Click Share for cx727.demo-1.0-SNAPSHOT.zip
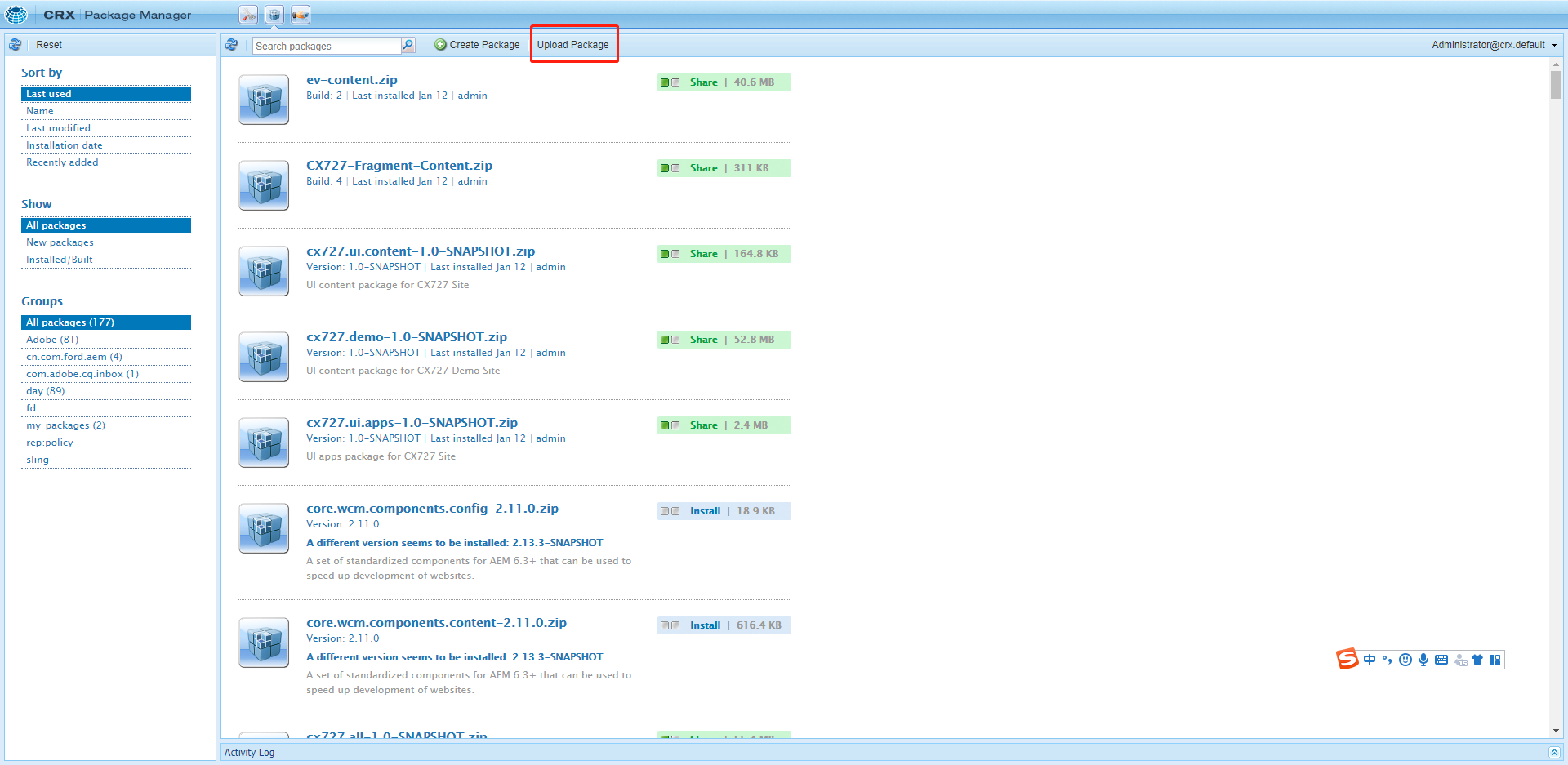Image resolution: width=1568 pixels, height=765 pixels. [x=703, y=340]
